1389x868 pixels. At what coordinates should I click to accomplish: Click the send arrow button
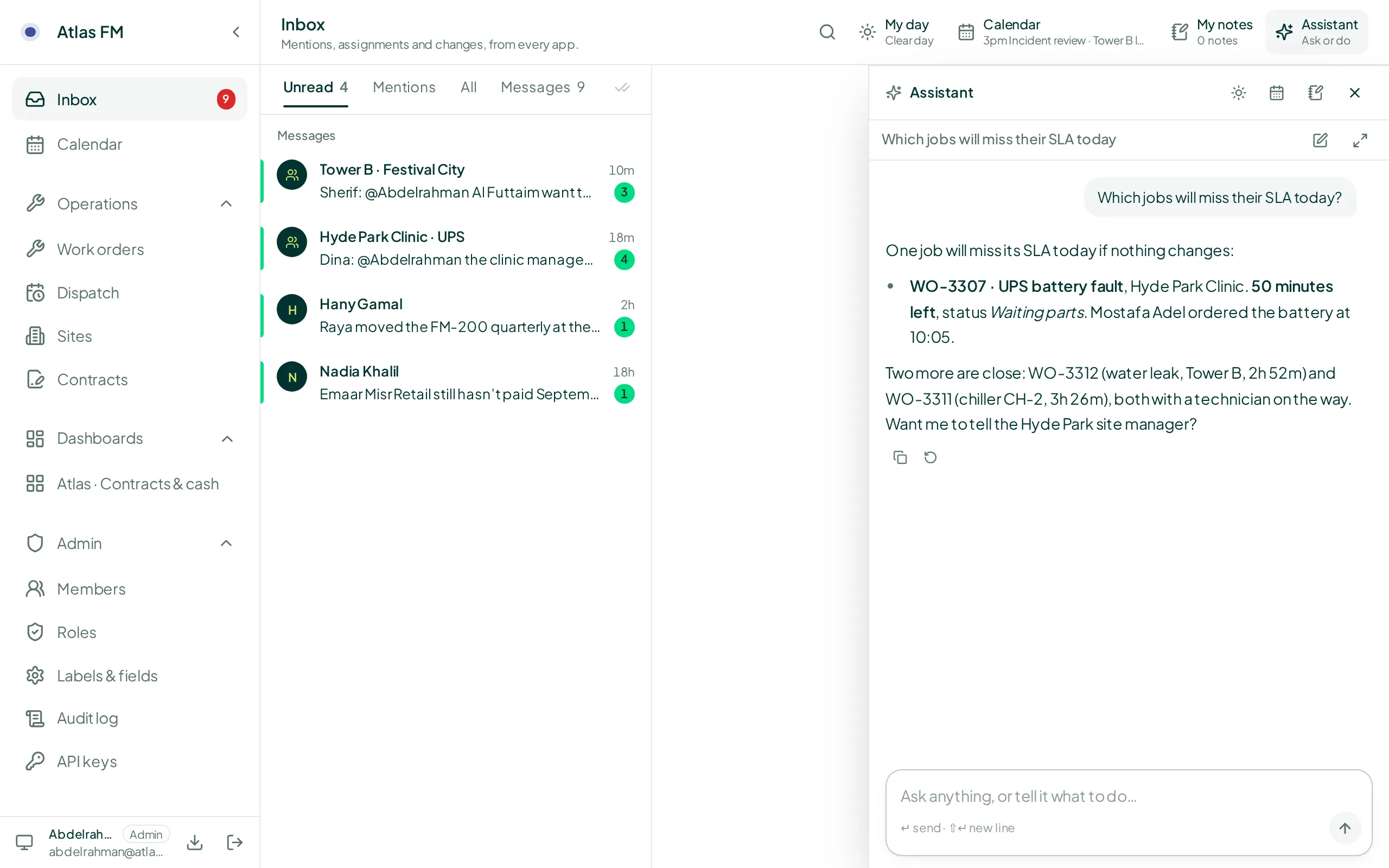click(1345, 828)
